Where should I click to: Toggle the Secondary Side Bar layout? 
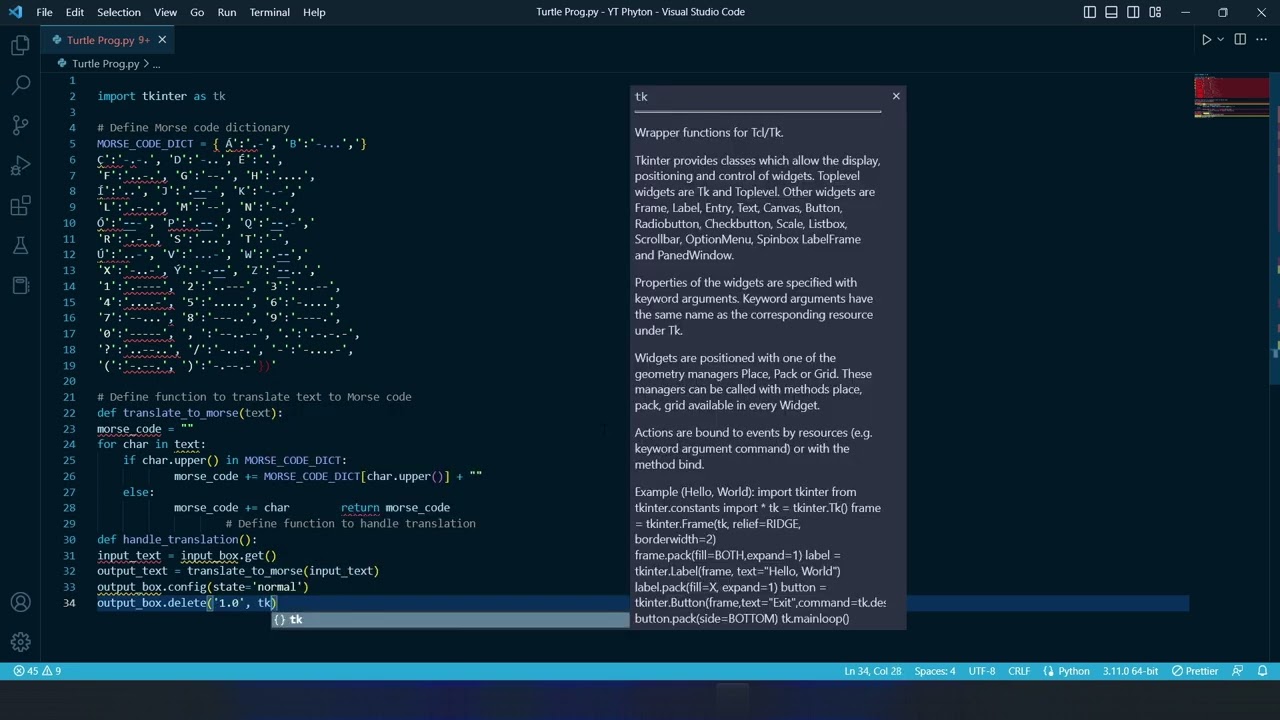tap(1134, 12)
